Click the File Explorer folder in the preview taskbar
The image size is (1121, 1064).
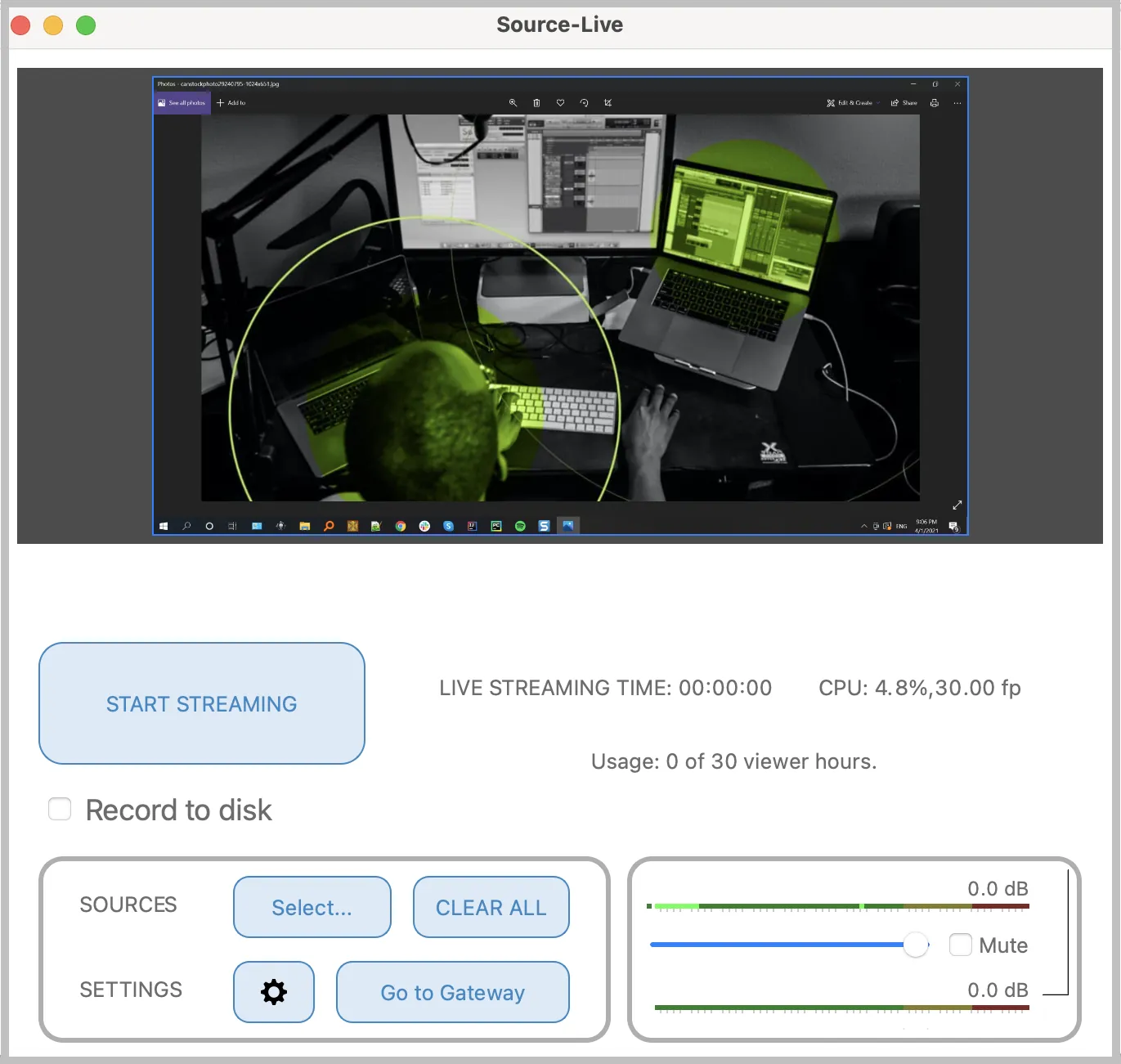pos(304,526)
